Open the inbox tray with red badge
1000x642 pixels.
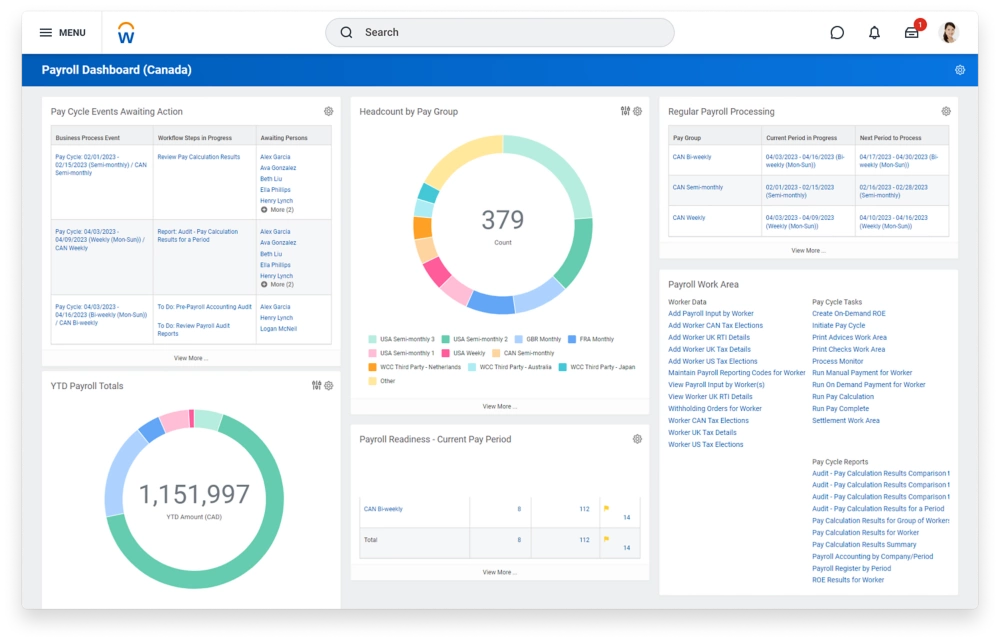(911, 33)
